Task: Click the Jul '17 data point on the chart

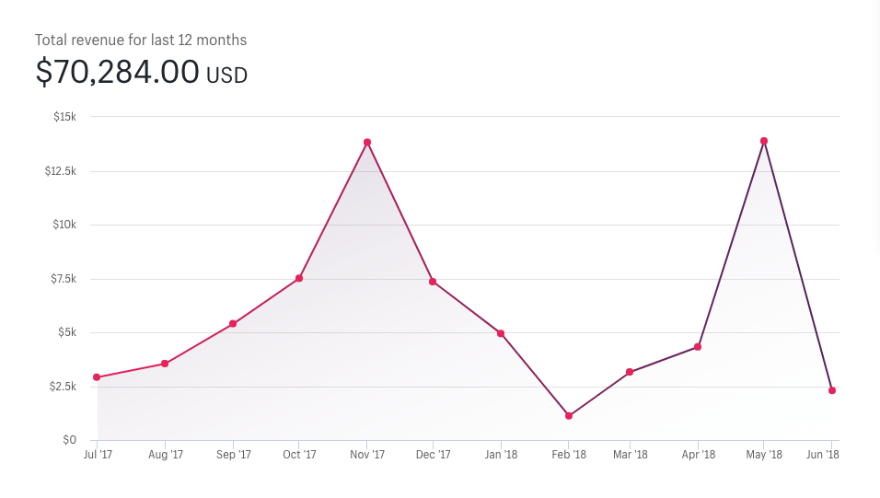Action: click(97, 377)
